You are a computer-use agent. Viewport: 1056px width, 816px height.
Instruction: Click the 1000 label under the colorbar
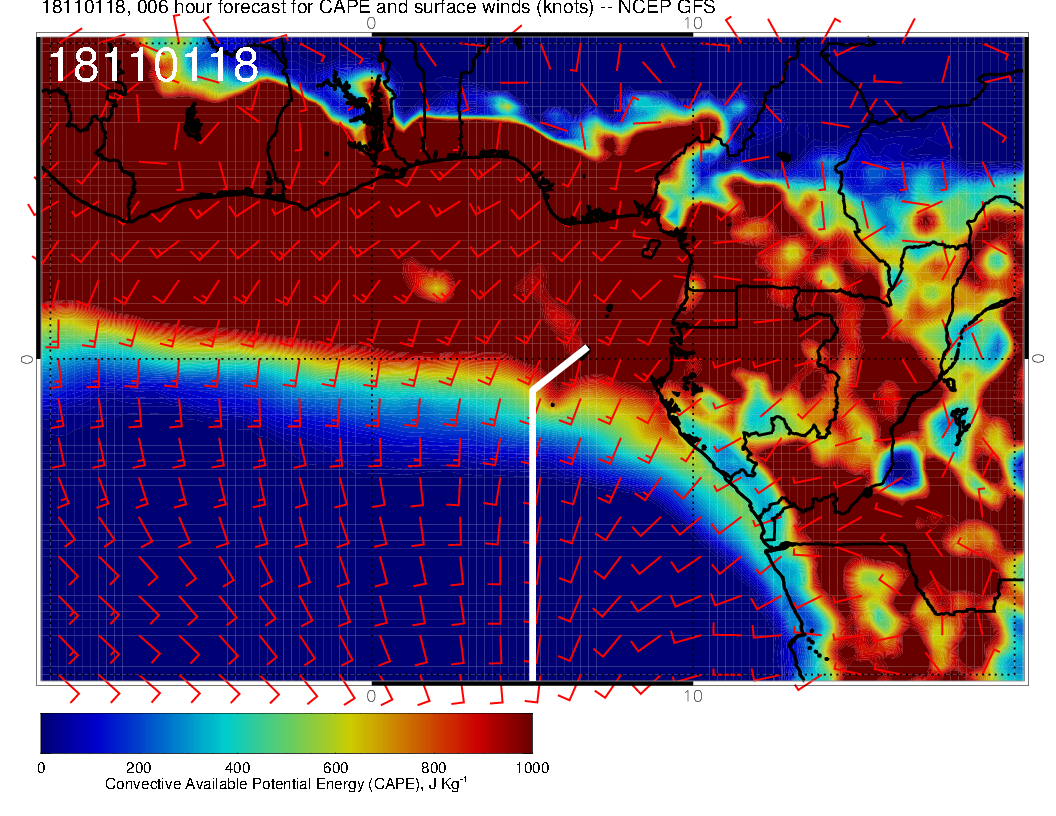coord(532,768)
